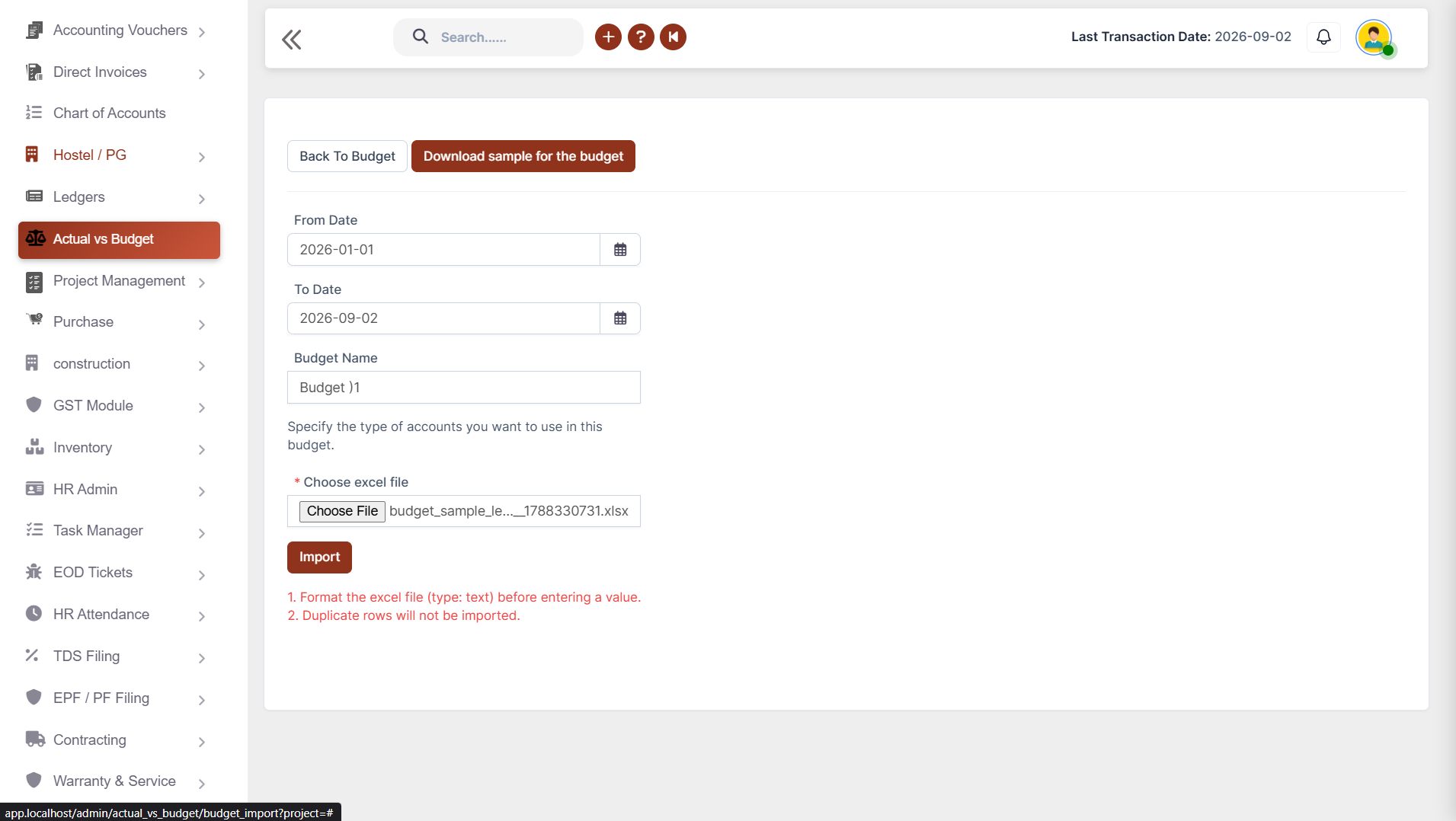This screenshot has width=1456, height=821.
Task: Click TDS Filing percent icon
Action: (32, 655)
